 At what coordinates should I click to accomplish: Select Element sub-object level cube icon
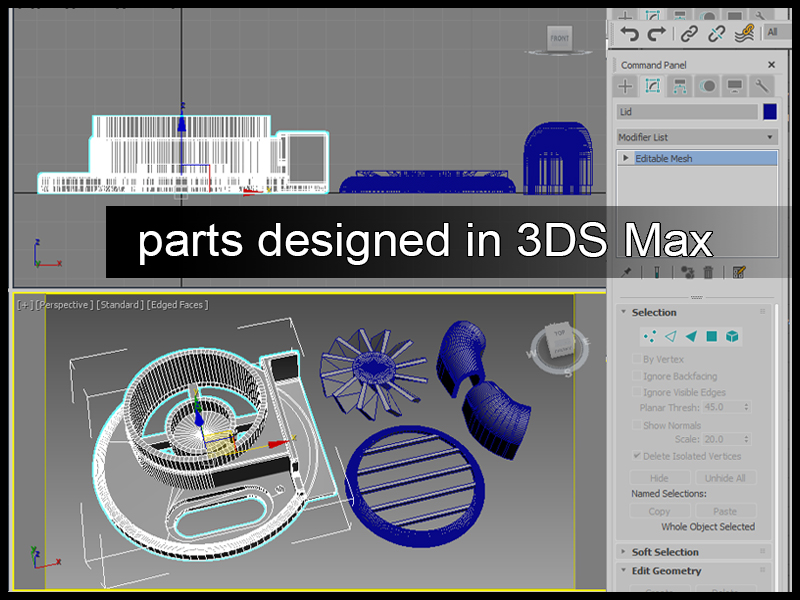[x=732, y=336]
